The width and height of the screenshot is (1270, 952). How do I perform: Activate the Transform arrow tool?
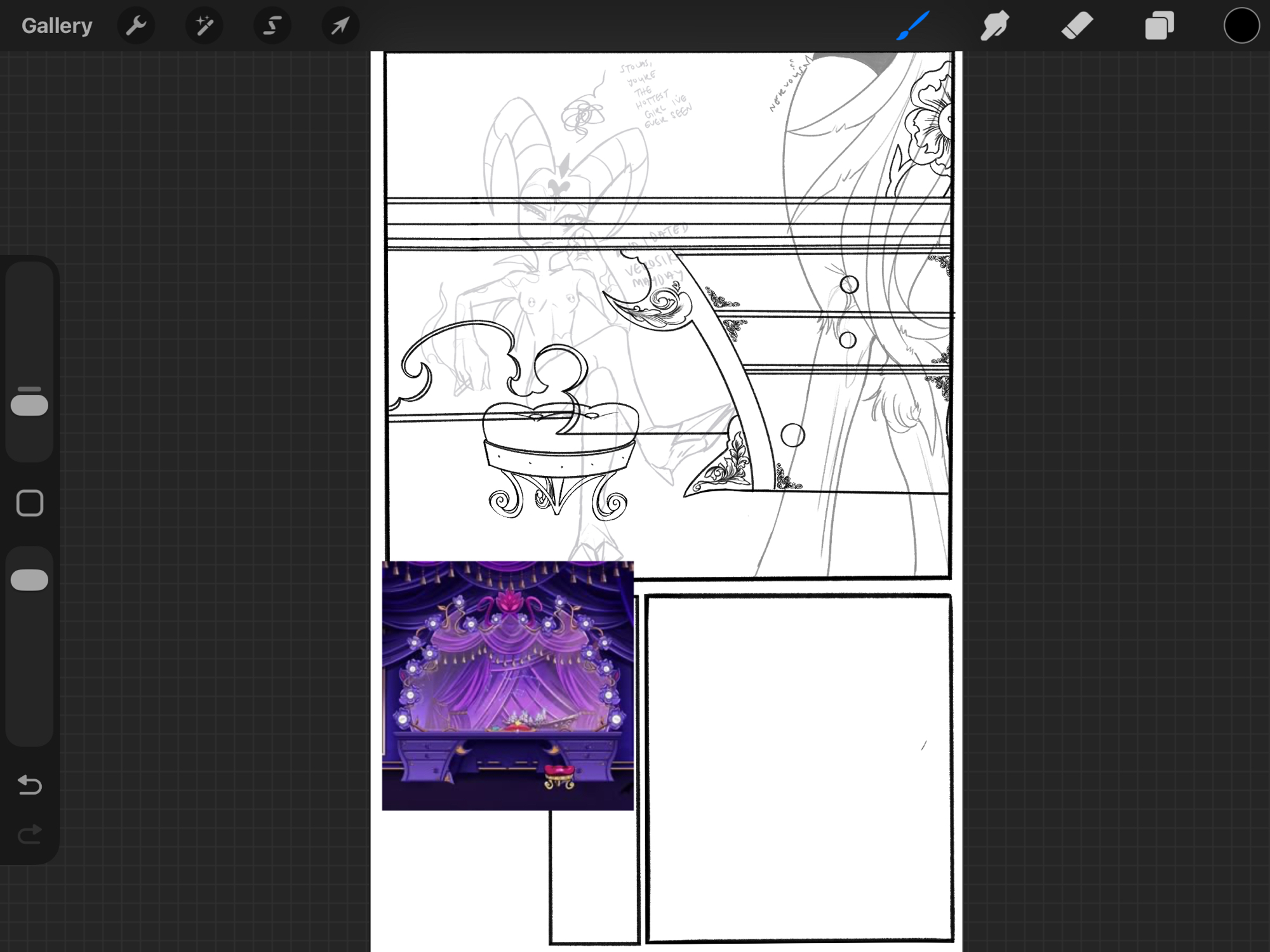pyautogui.click(x=340, y=26)
